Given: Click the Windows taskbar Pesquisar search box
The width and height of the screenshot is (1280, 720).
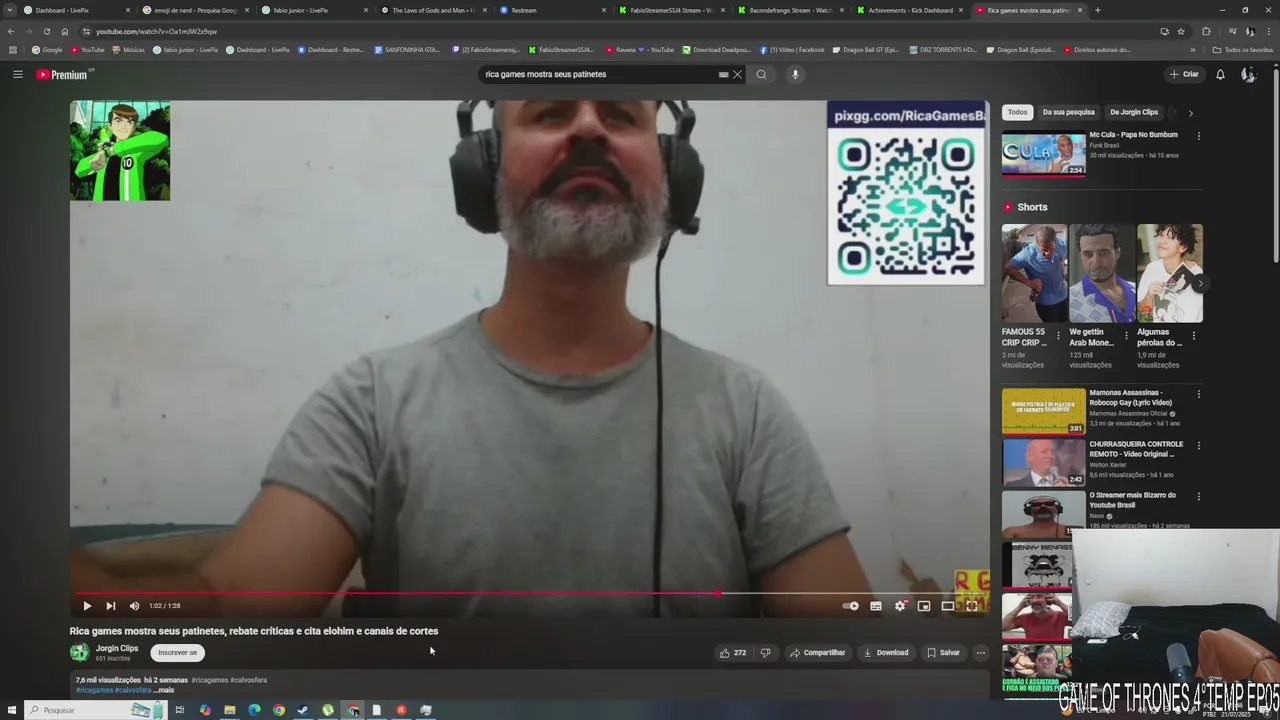Looking at the screenshot, I should 95,710.
